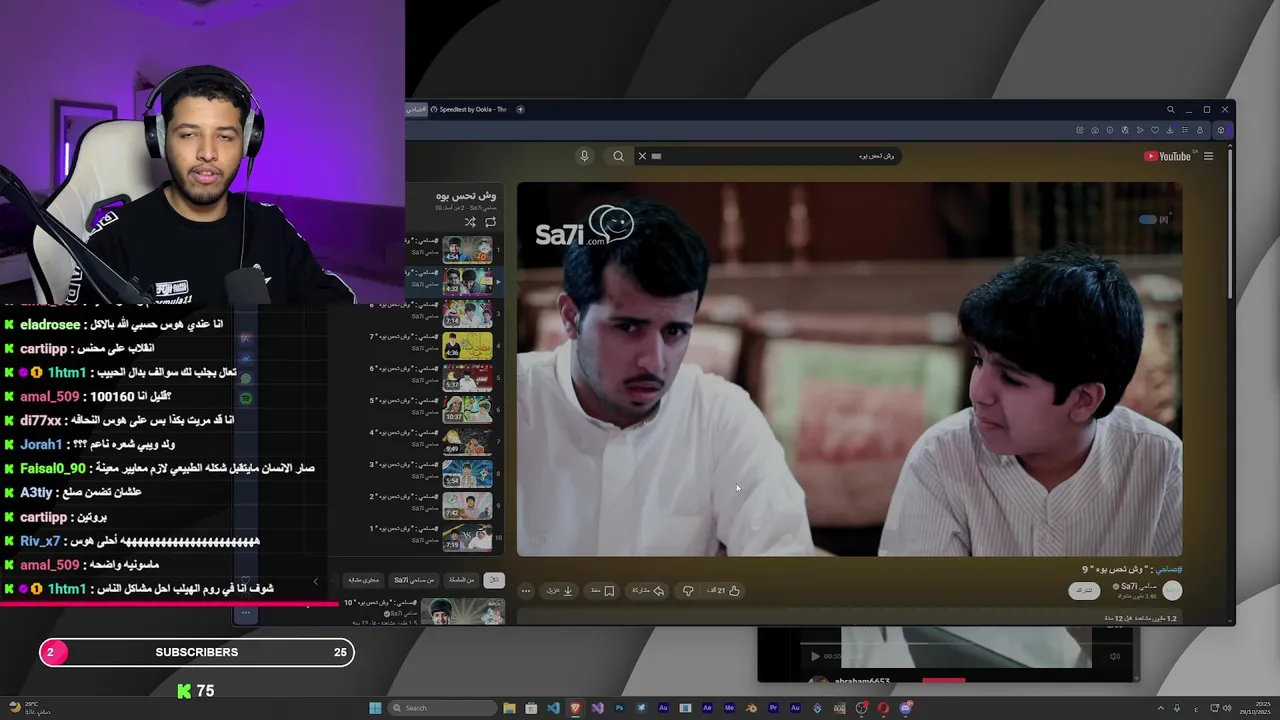Click the video Download button

tap(560, 590)
